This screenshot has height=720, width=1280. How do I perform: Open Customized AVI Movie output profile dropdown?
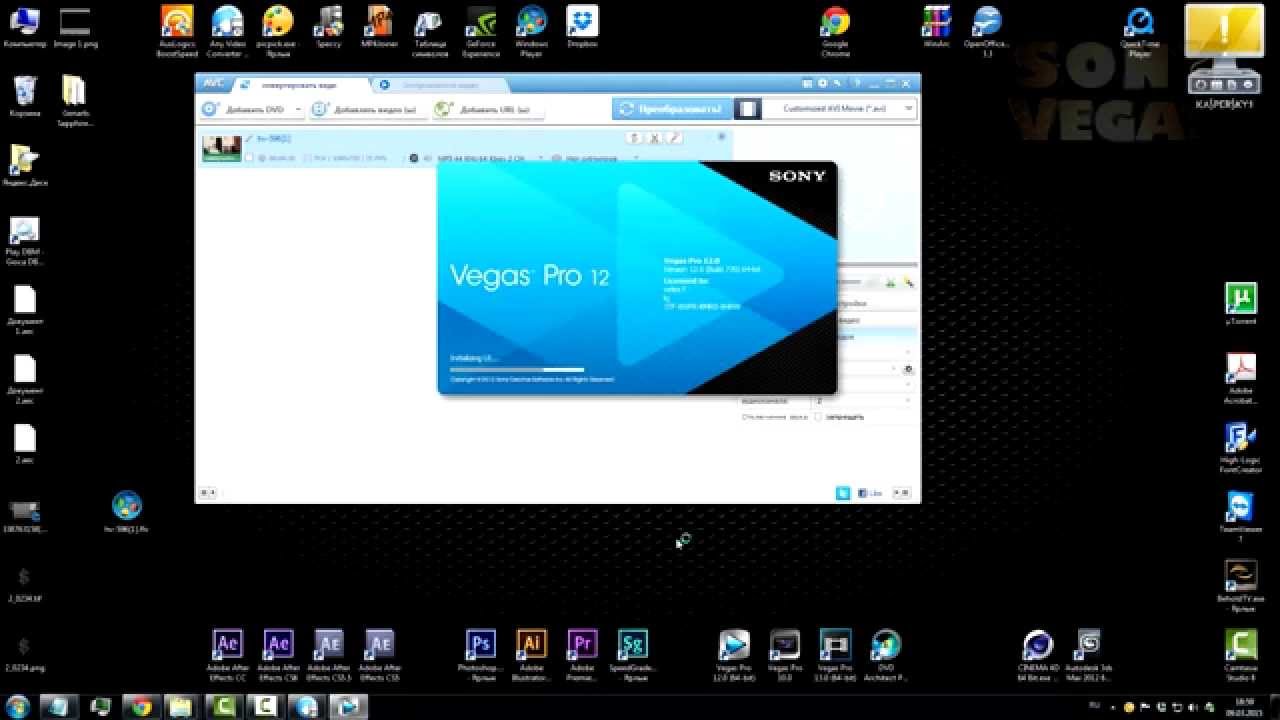pyautogui.click(x=840, y=108)
